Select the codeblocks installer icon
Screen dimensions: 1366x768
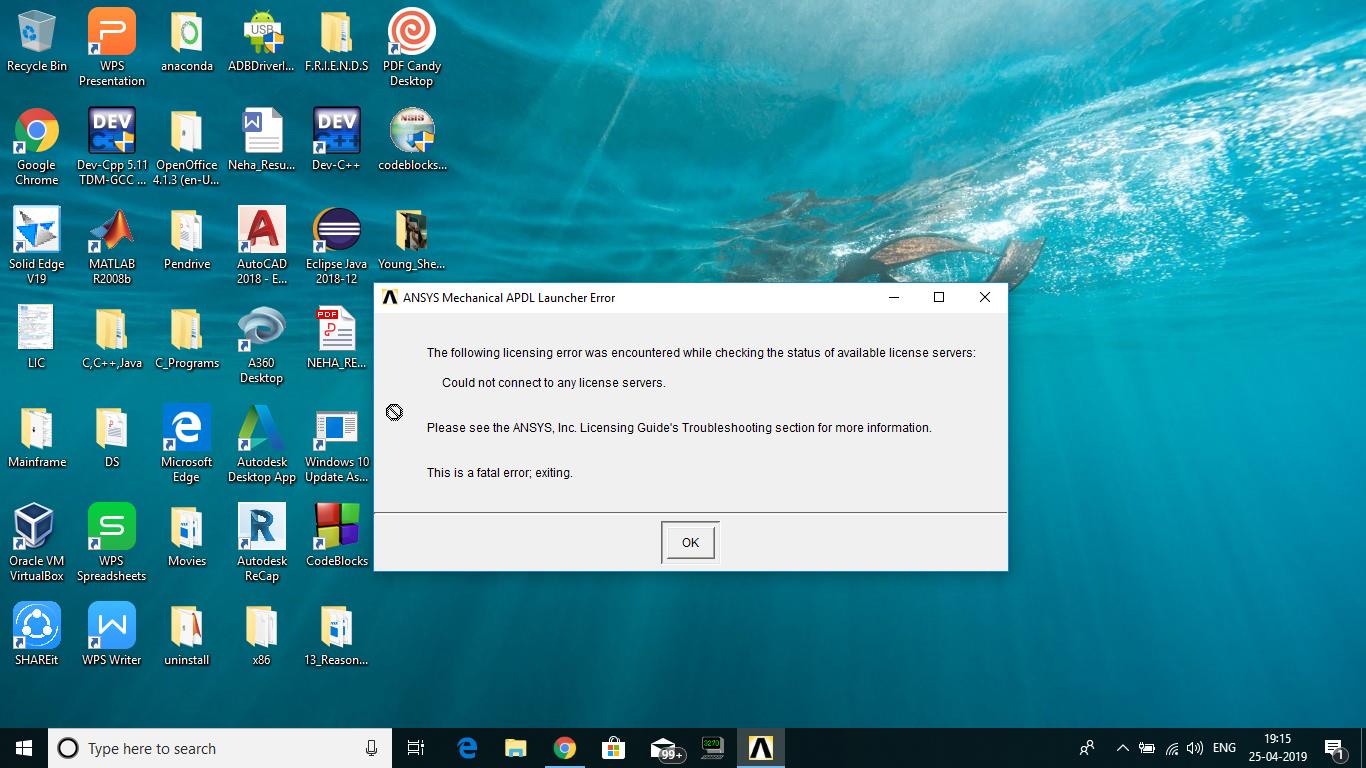[412, 141]
